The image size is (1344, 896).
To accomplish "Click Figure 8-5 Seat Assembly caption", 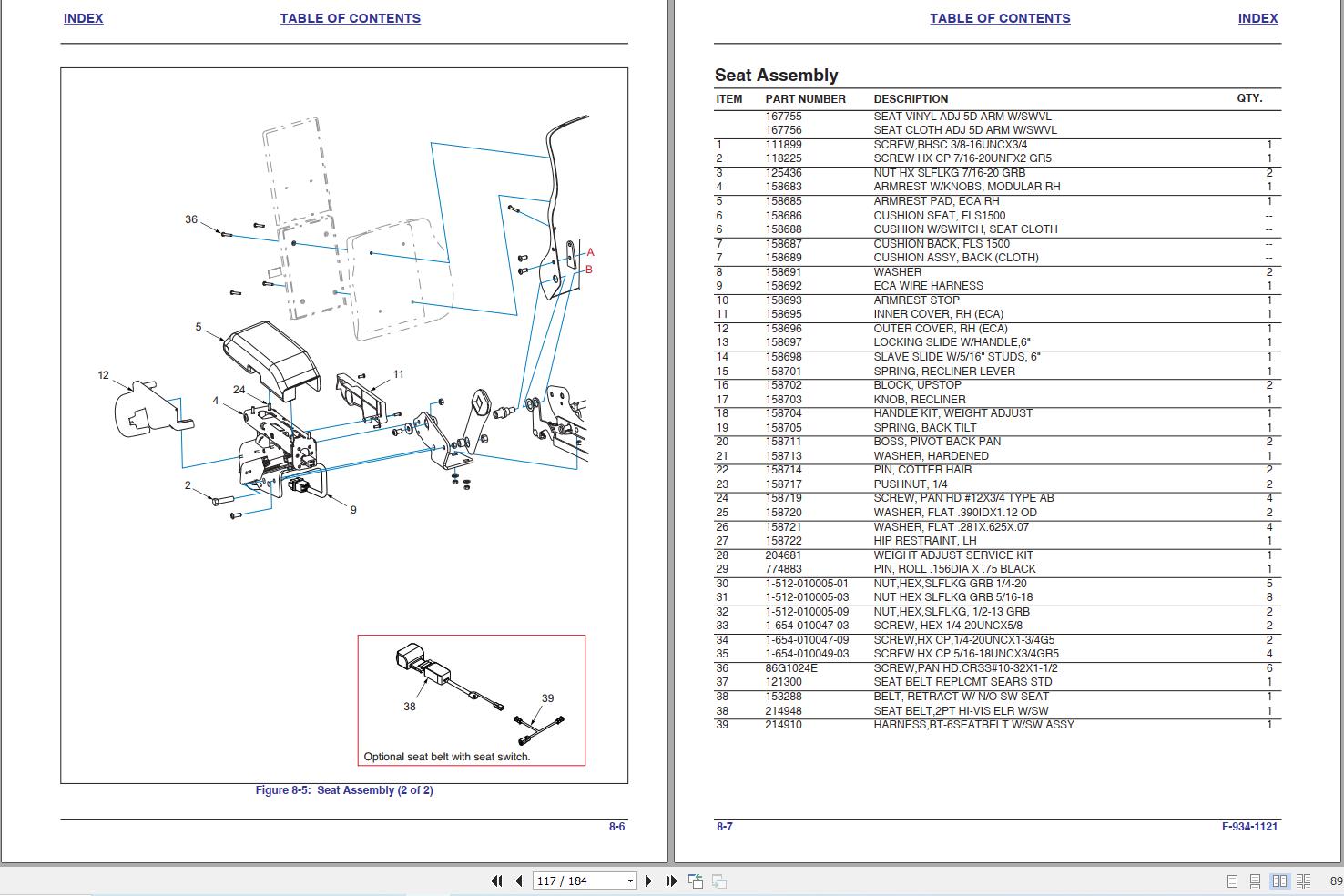I will tap(344, 790).
